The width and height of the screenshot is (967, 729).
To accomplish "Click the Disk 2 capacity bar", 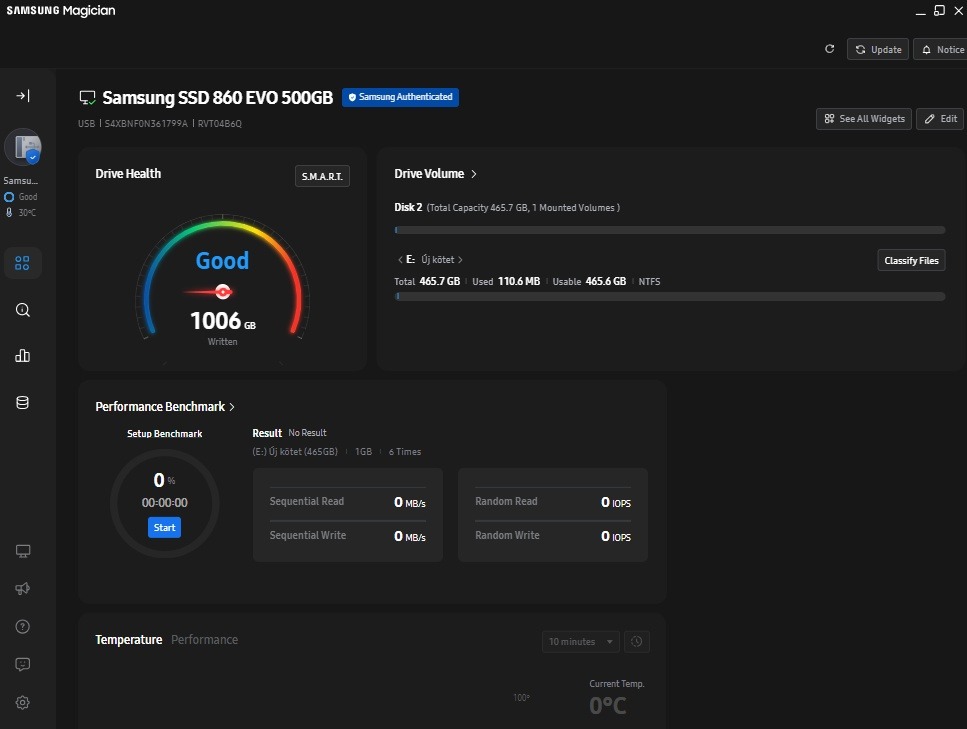I will point(670,230).
